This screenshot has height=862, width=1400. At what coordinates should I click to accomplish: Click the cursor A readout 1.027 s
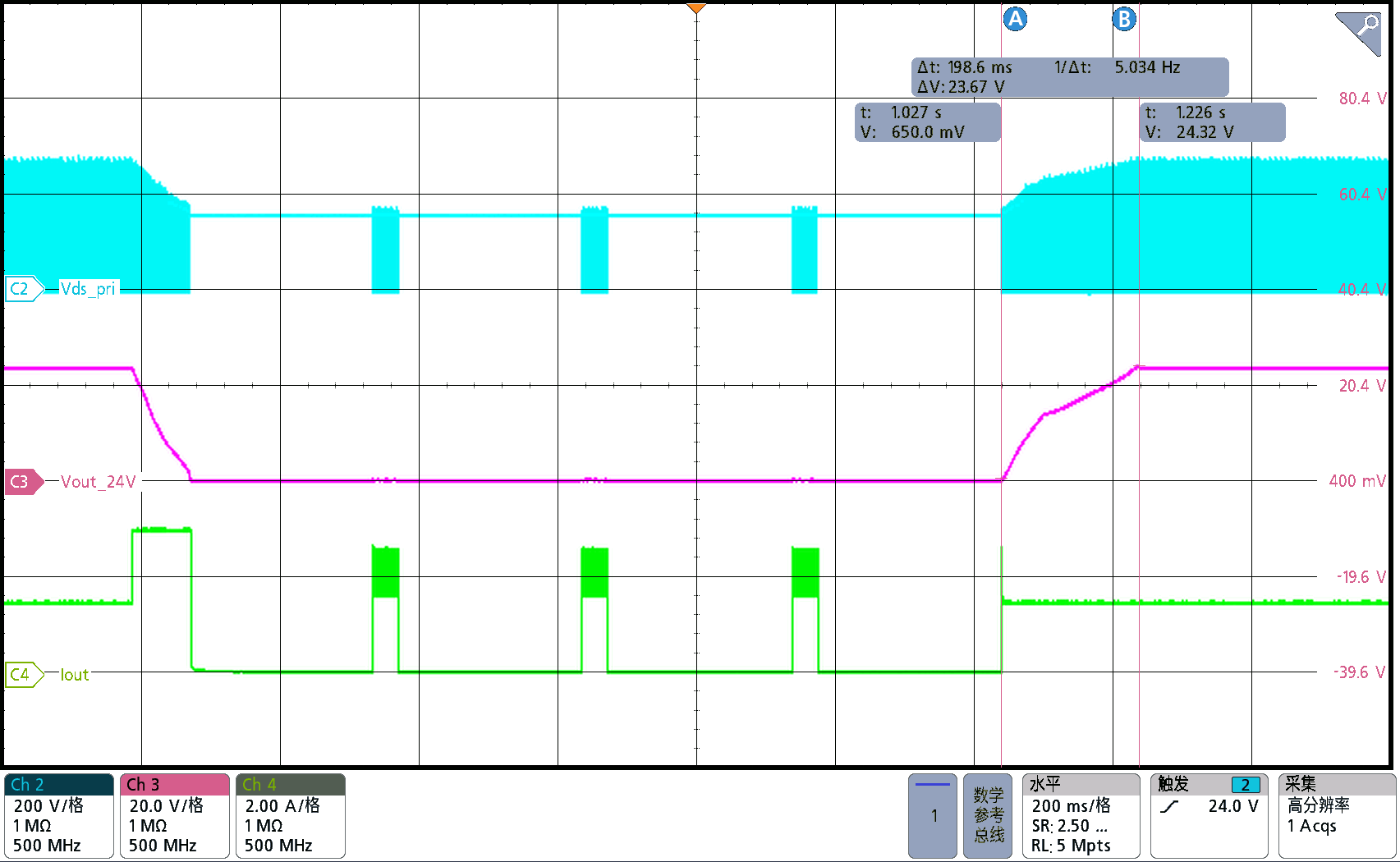pos(928,122)
